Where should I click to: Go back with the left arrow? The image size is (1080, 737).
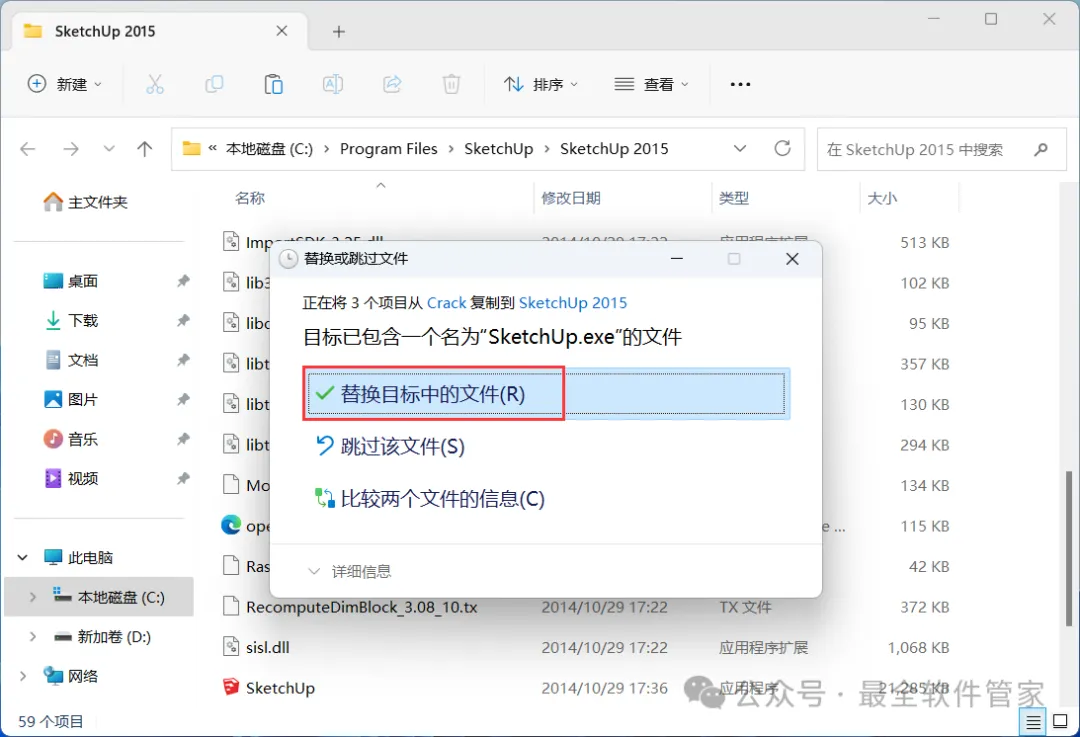28,149
